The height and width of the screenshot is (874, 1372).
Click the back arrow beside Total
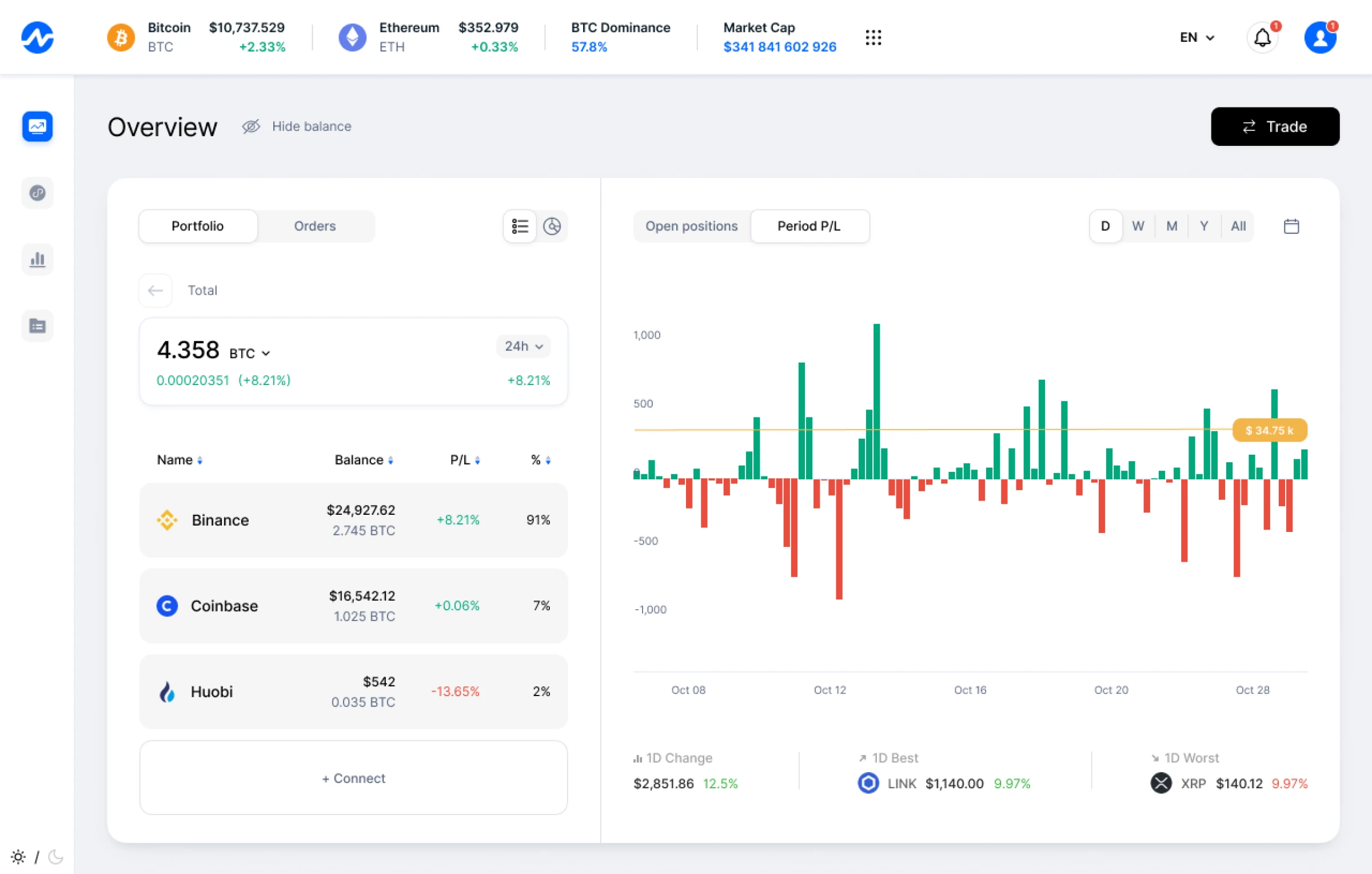tap(155, 291)
